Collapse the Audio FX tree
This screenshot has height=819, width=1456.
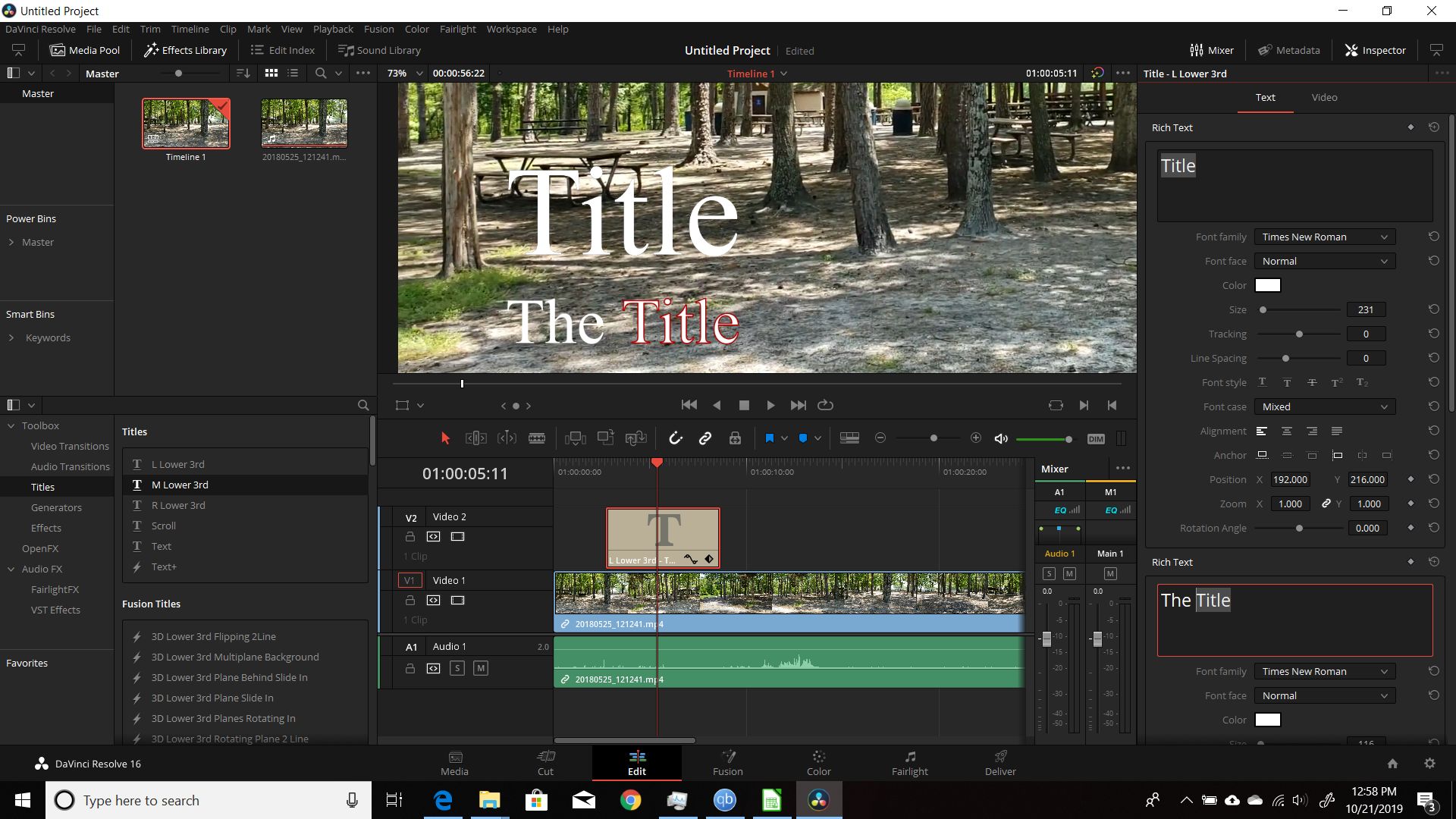tap(11, 569)
